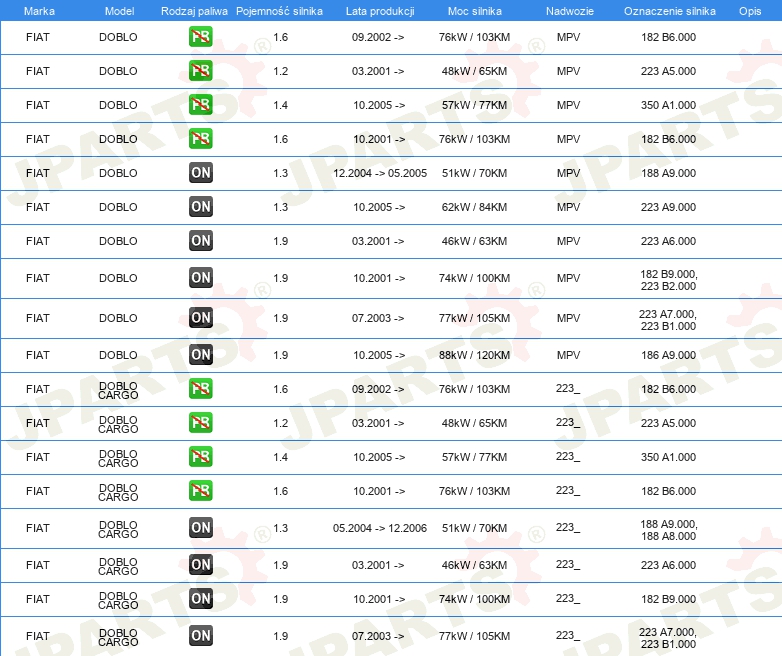Click the engine code 223 A9.000
The image size is (782, 656).
pos(668,207)
